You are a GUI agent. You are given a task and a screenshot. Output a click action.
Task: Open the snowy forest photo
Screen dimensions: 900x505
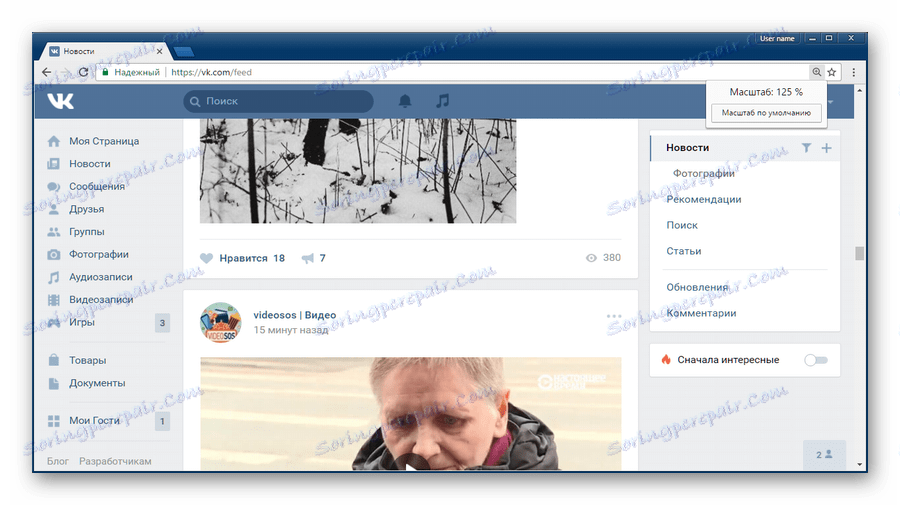click(358, 170)
